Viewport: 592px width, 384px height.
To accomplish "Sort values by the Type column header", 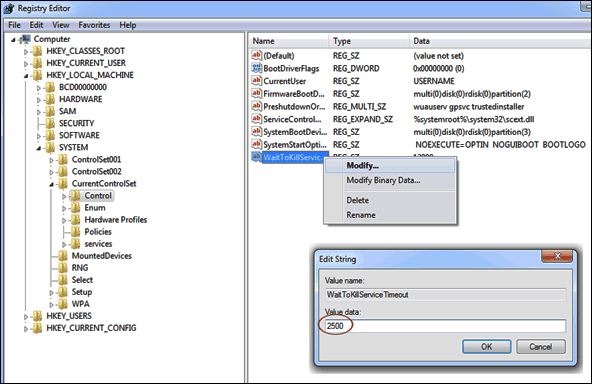I will tap(369, 41).
